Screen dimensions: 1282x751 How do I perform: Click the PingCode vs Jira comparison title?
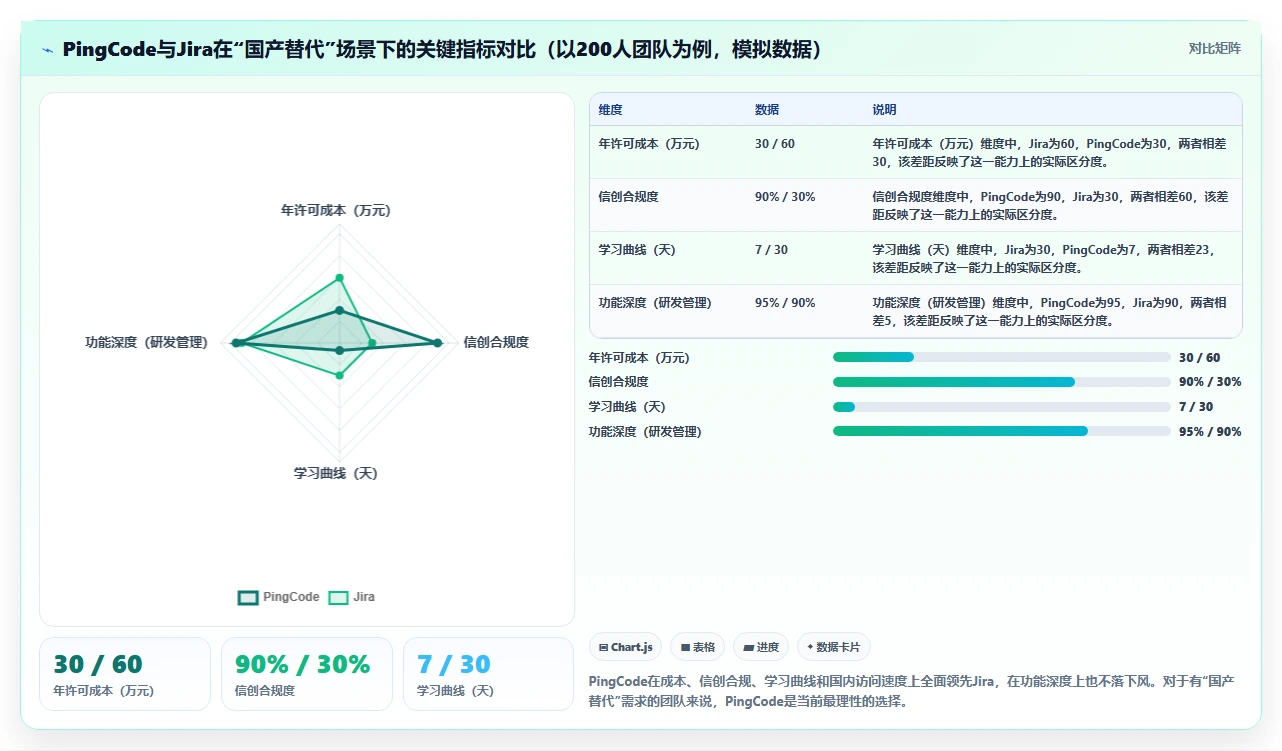[443, 49]
